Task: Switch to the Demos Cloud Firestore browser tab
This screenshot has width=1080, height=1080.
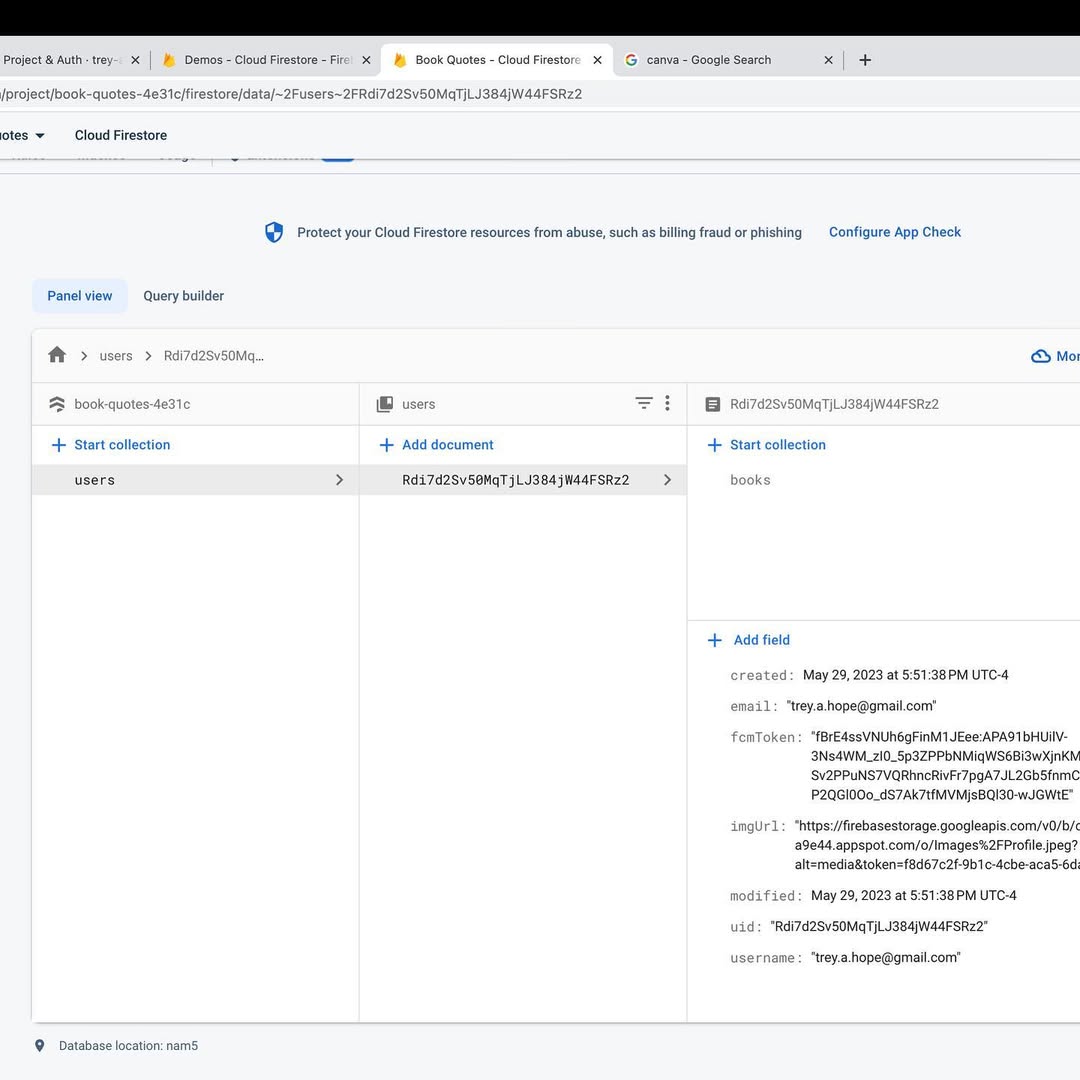Action: pos(267,60)
